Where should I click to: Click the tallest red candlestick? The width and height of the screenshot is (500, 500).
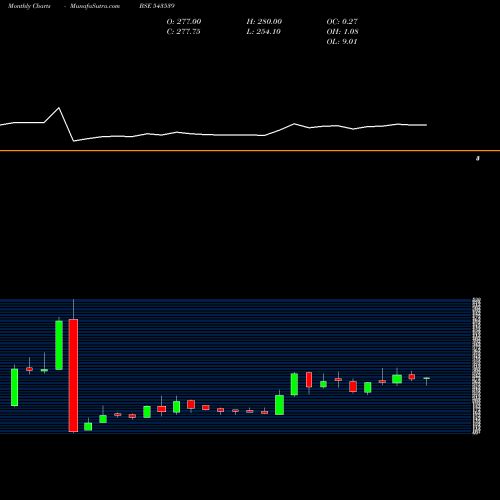pos(73,375)
